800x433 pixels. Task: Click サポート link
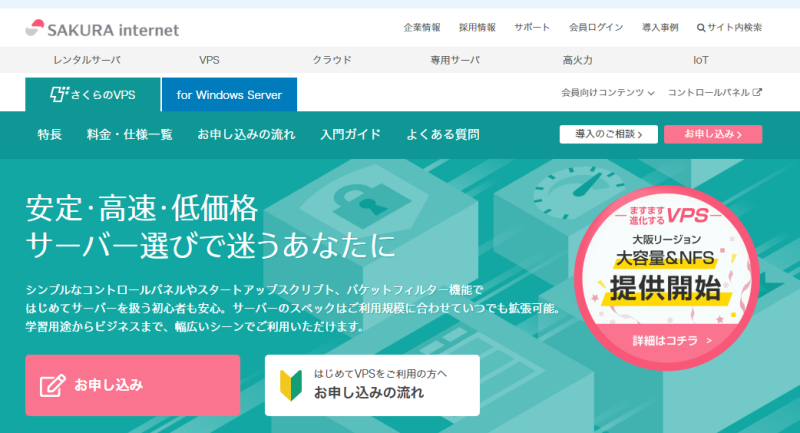click(532, 28)
